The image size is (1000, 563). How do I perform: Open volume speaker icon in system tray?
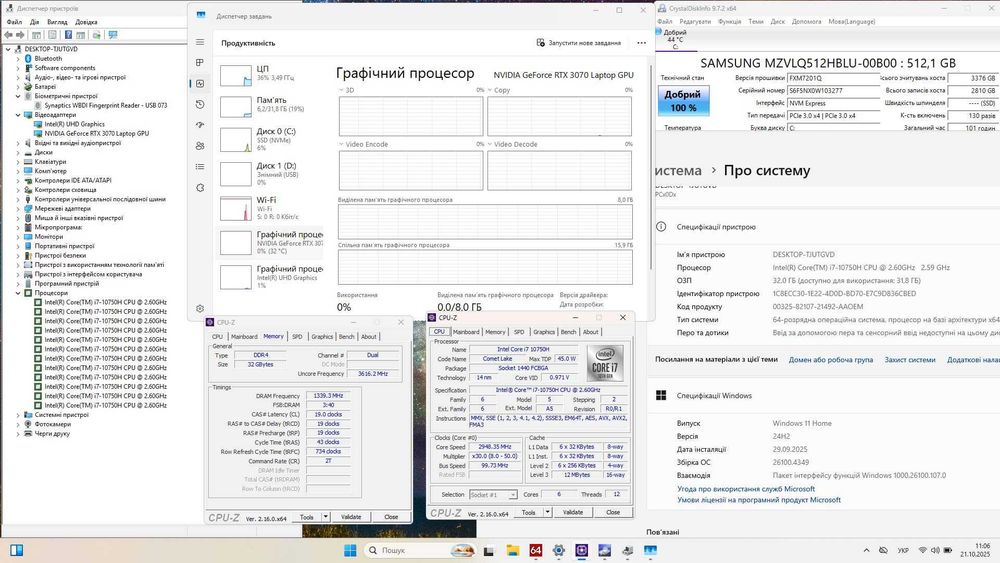tap(935, 550)
